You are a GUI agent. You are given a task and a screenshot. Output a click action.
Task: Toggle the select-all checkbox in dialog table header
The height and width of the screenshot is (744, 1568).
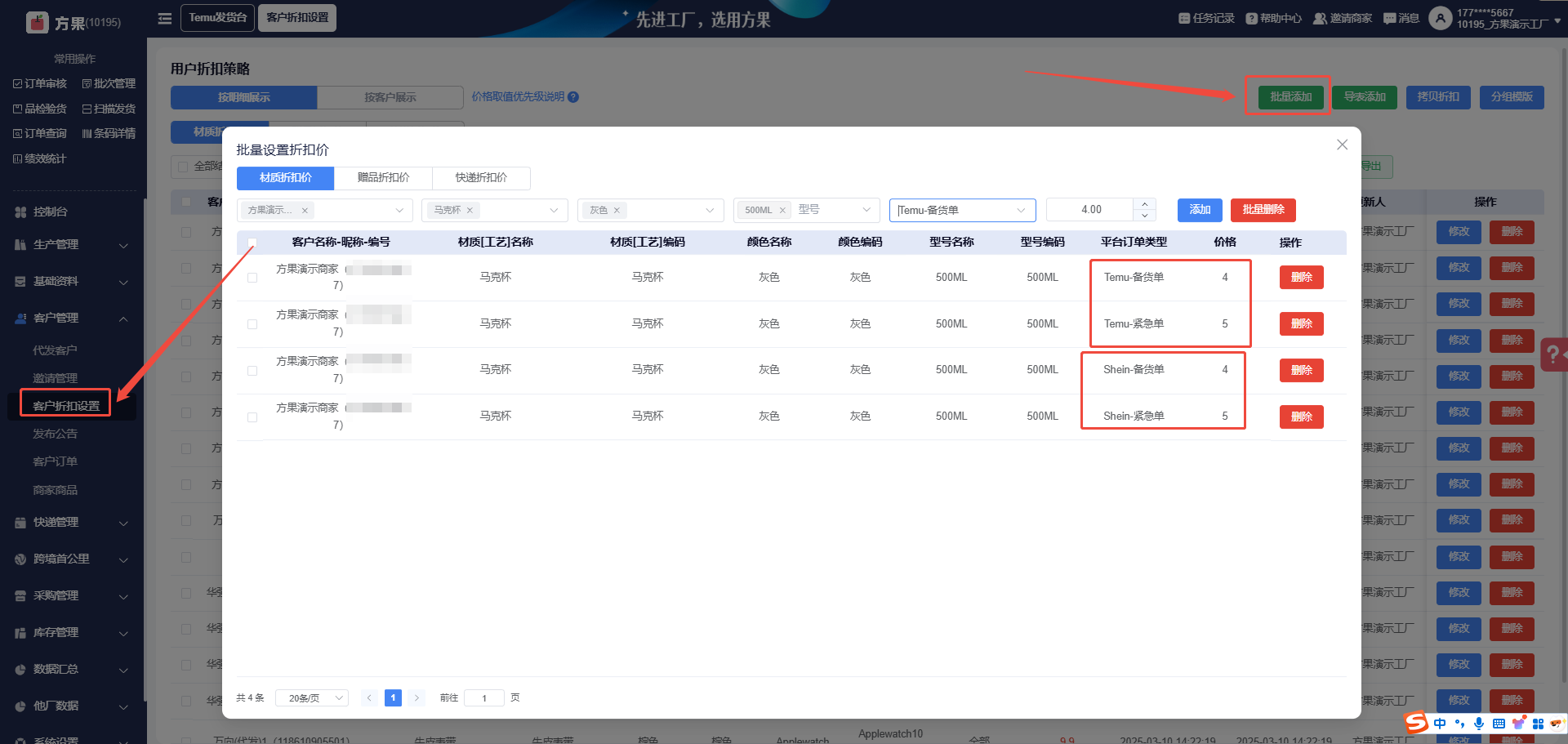tap(252, 243)
